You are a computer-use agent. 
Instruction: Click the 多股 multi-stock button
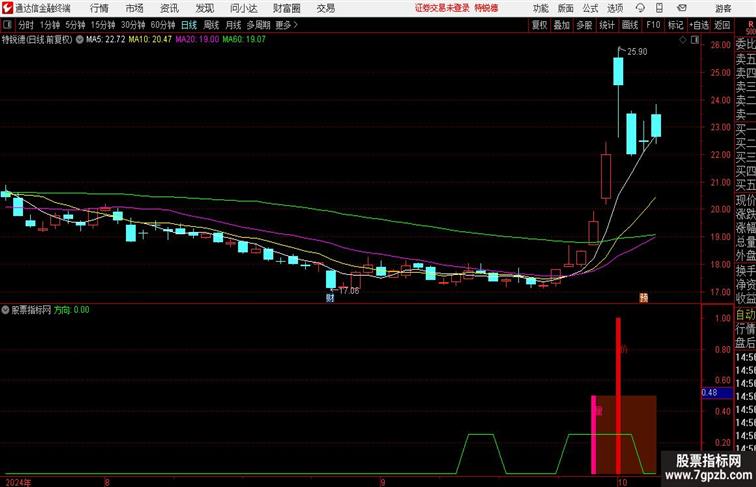[x=584, y=25]
